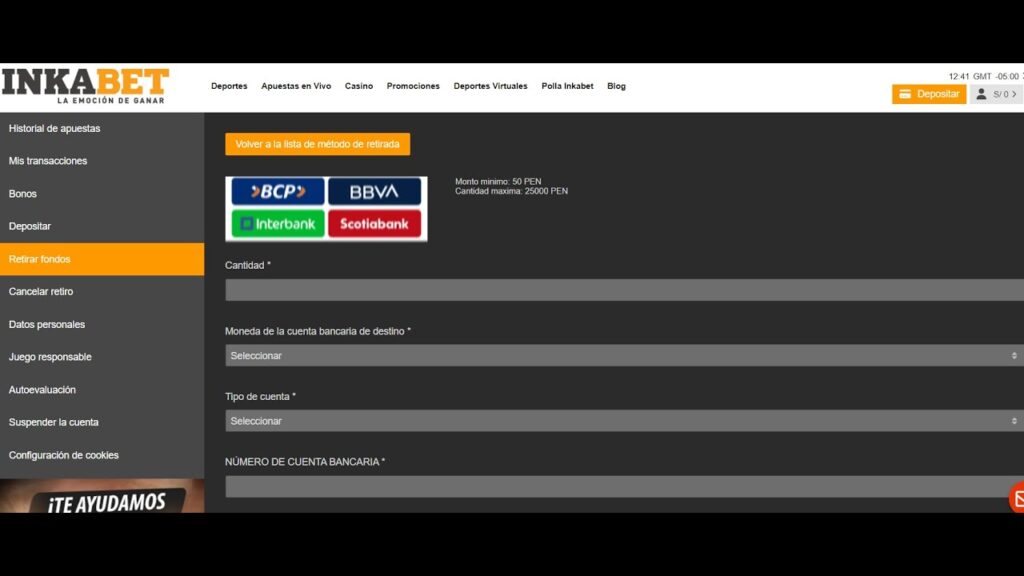The height and width of the screenshot is (576, 1024).
Task: Click the BCP bank logo
Action: [278, 191]
